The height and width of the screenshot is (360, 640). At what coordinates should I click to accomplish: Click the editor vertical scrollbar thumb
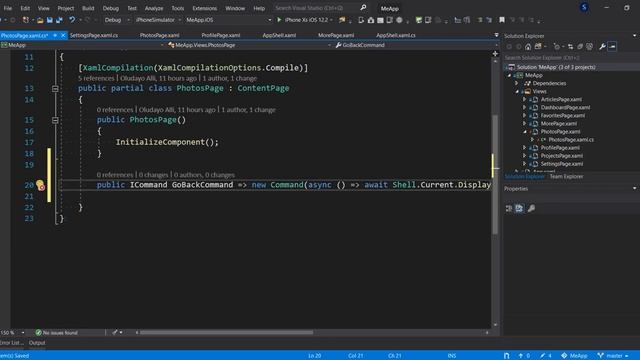coord(495,175)
